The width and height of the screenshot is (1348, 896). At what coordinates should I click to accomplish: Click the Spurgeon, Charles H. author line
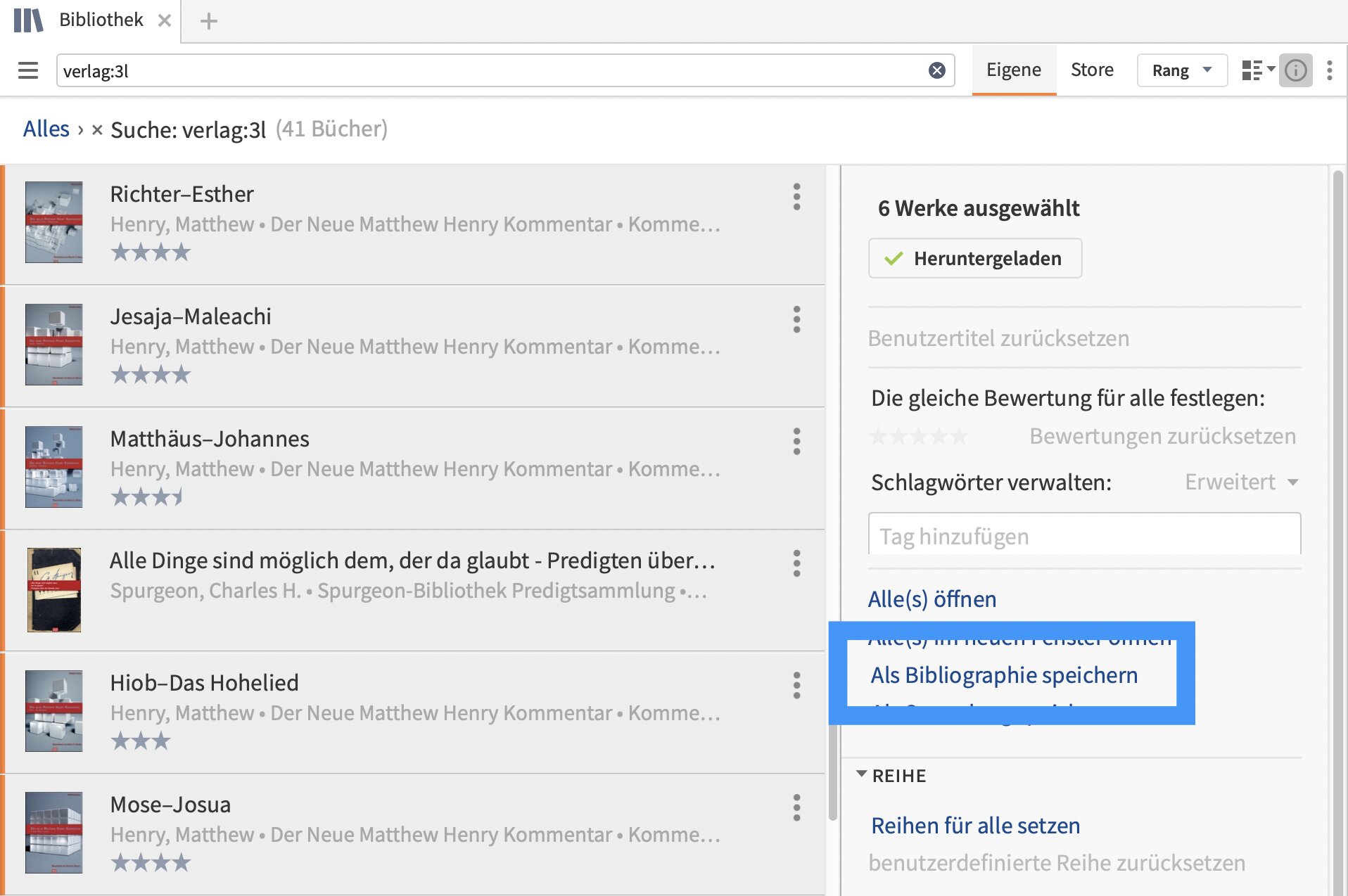pos(408,591)
